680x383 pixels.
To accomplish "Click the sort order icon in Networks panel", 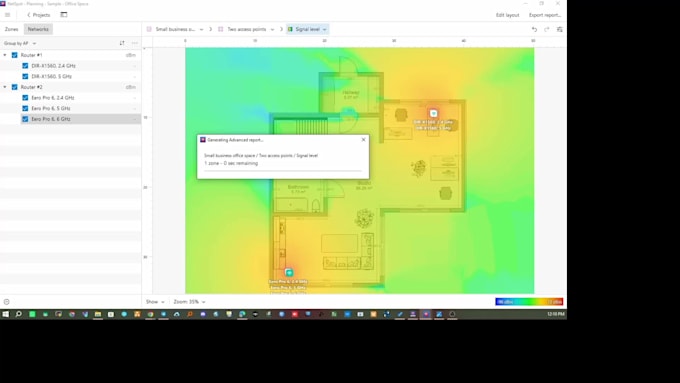I will (x=122, y=43).
